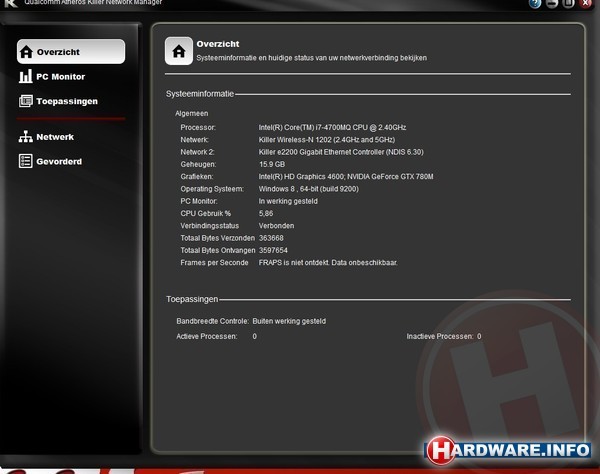Select graphics value 'Intel(R) HD Graphics 4600; NVIDIA GeForce GTX 780M'
Viewport: 600px width, 474px height.
click(346, 176)
